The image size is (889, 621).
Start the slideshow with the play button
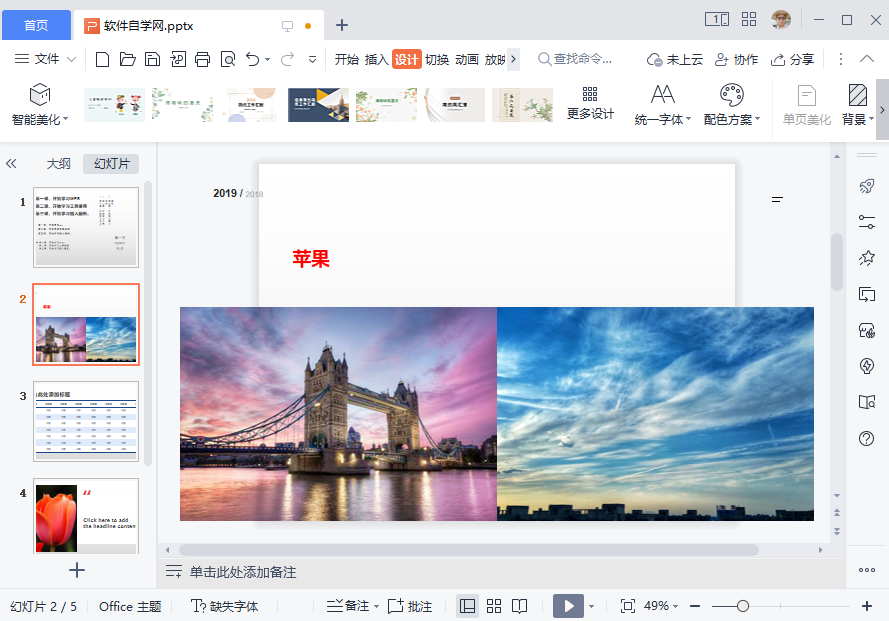click(568, 606)
